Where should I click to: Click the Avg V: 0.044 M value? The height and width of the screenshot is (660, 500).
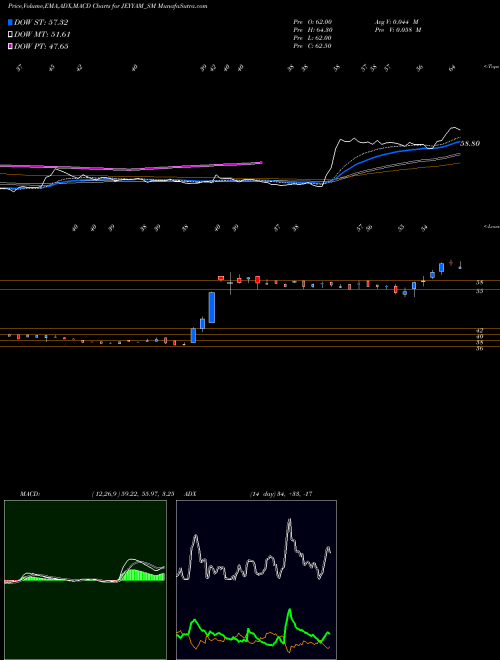point(396,22)
